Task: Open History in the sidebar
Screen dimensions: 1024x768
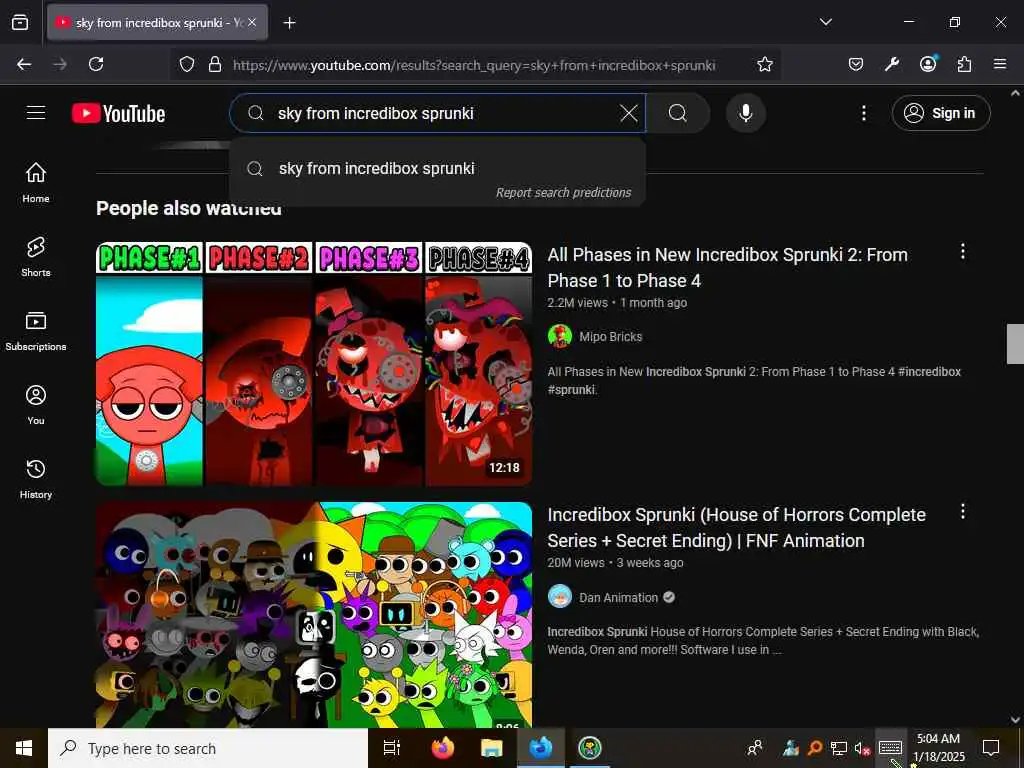Action: coord(36,479)
